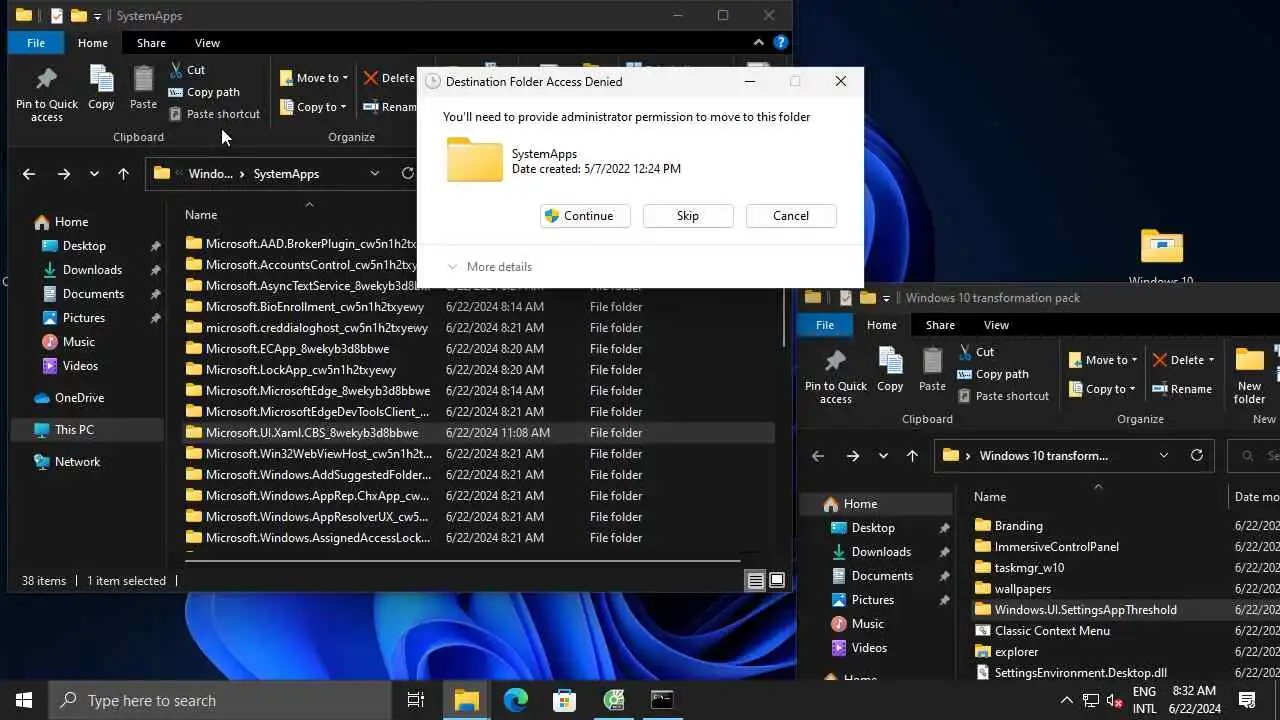Click Cut in transformation pack window ribbon
Image resolution: width=1280 pixels, height=720 pixels.
pyautogui.click(x=976, y=352)
